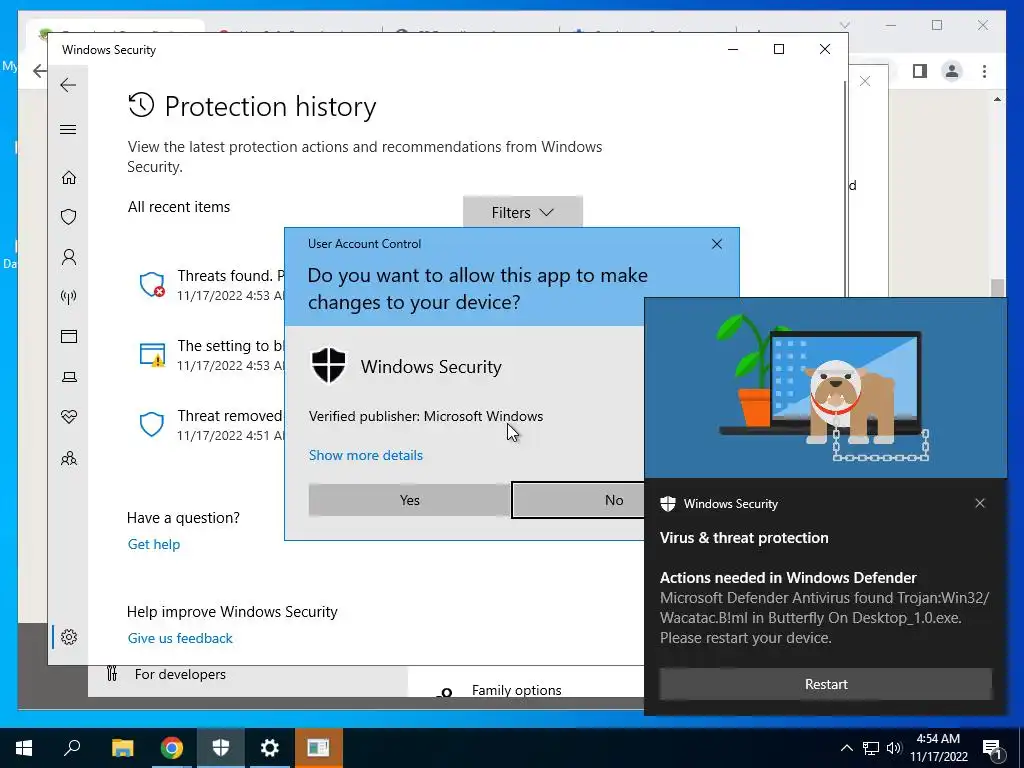Image resolution: width=1024 pixels, height=768 pixels.
Task: Open 'The setting to bl' history entry
Action: (211, 355)
